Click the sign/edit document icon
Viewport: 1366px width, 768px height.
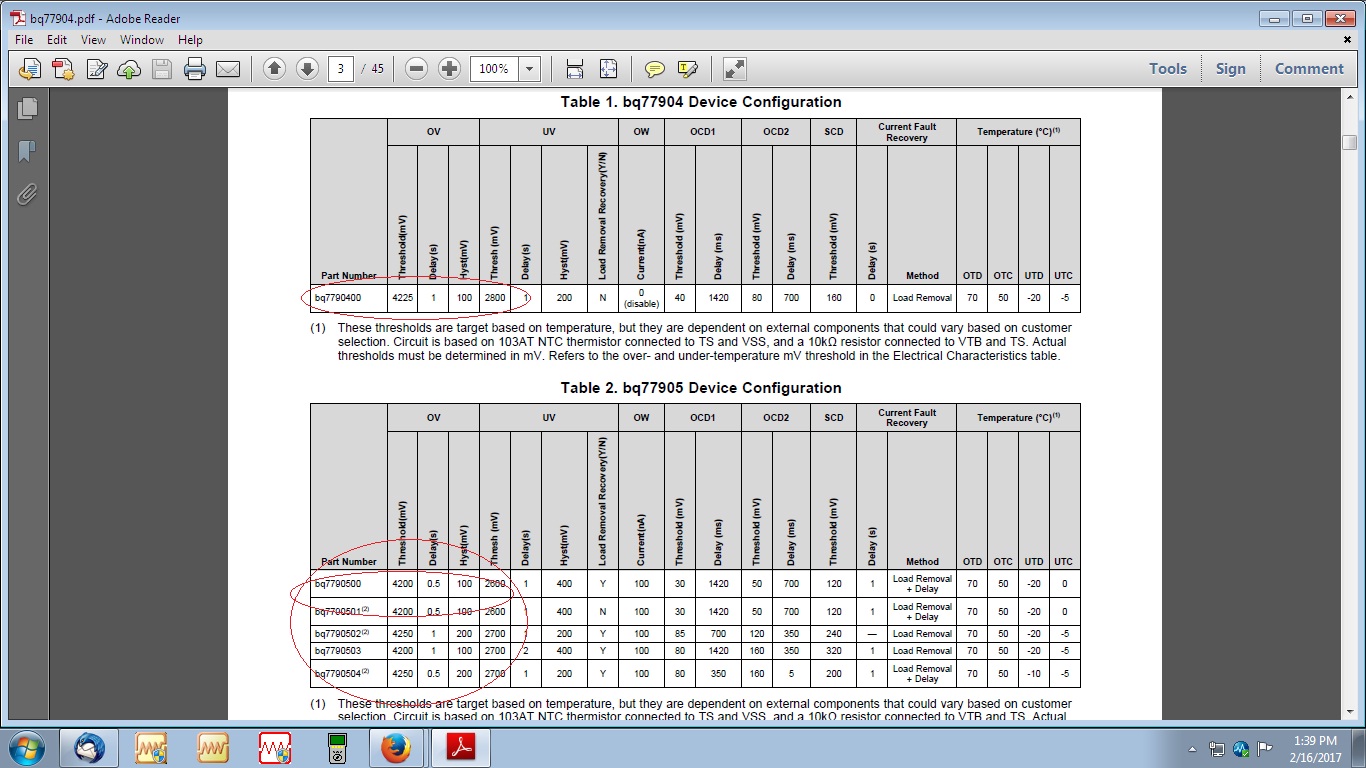point(96,69)
